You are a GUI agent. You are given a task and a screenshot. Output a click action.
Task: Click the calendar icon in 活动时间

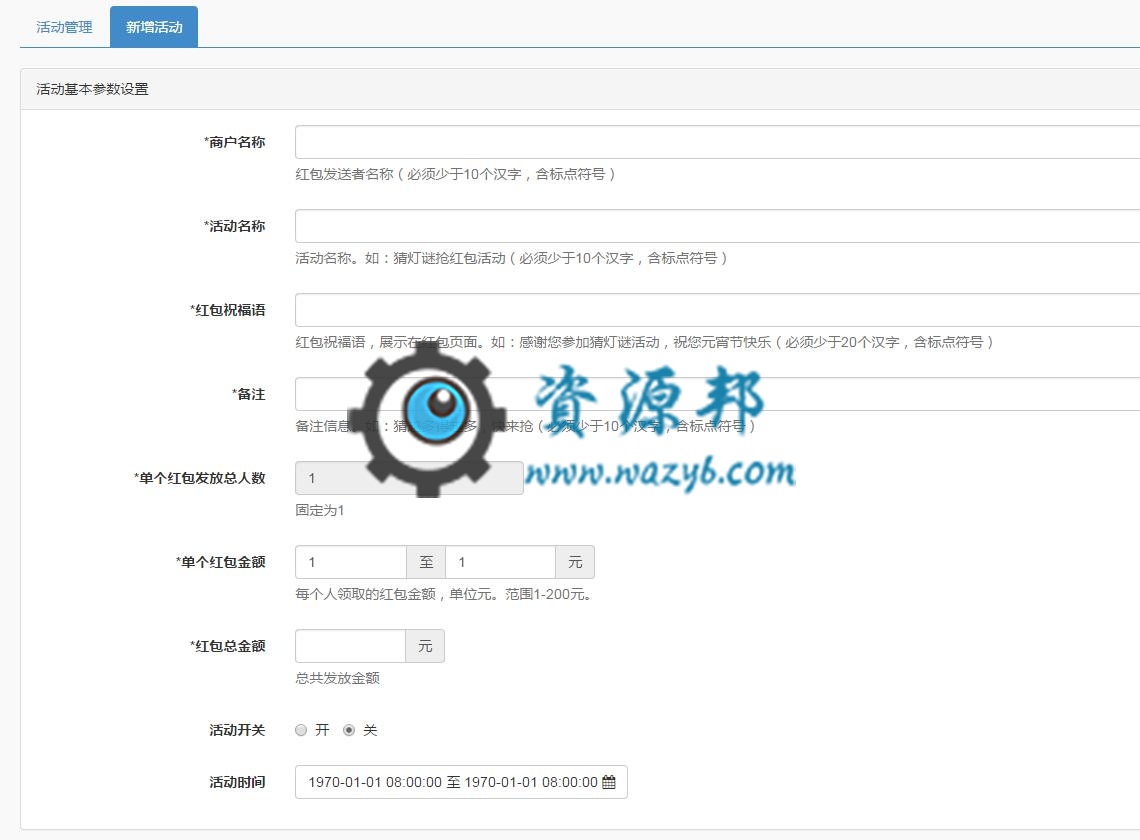click(609, 782)
